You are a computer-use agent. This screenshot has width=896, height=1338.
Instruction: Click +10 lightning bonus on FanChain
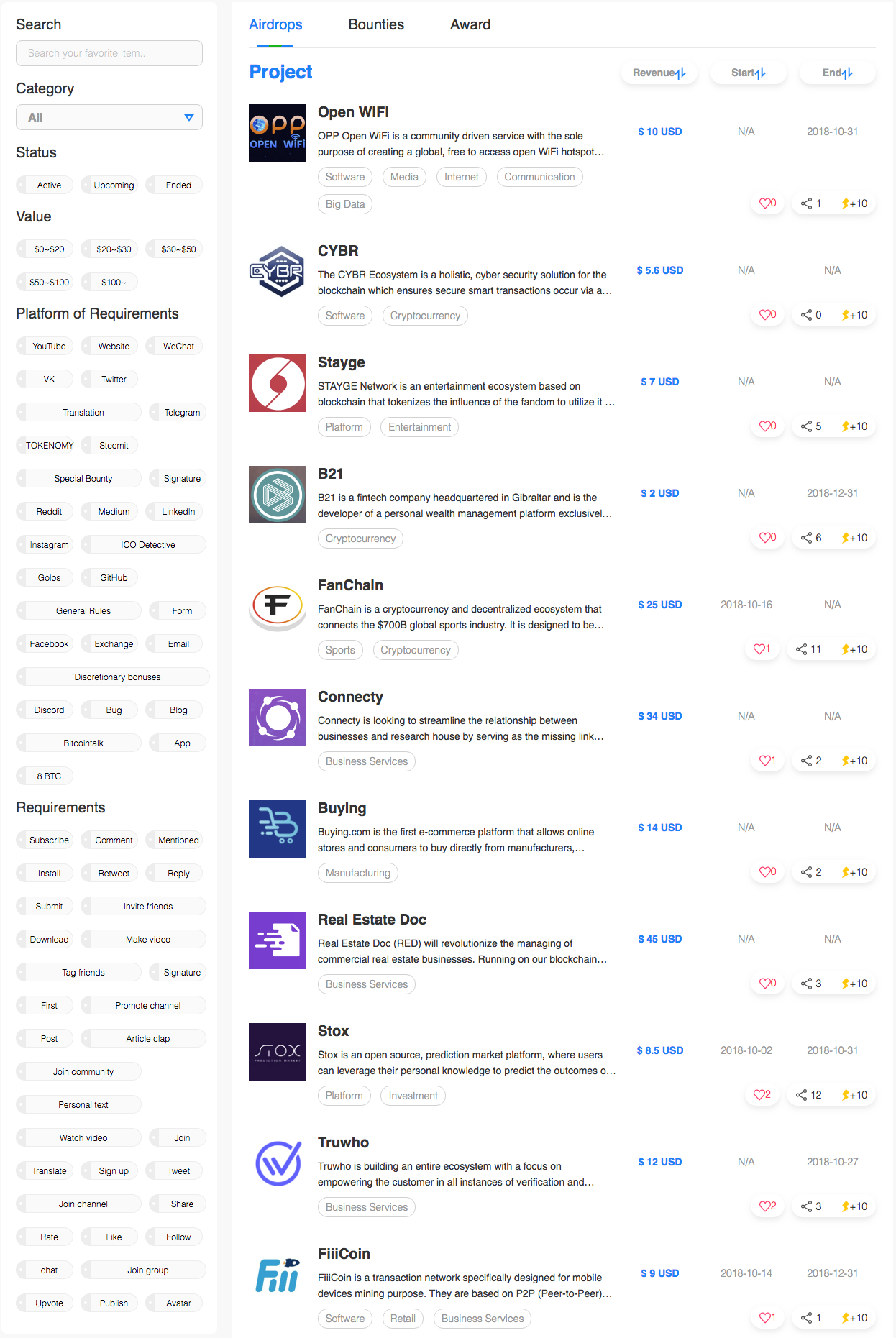(x=854, y=649)
